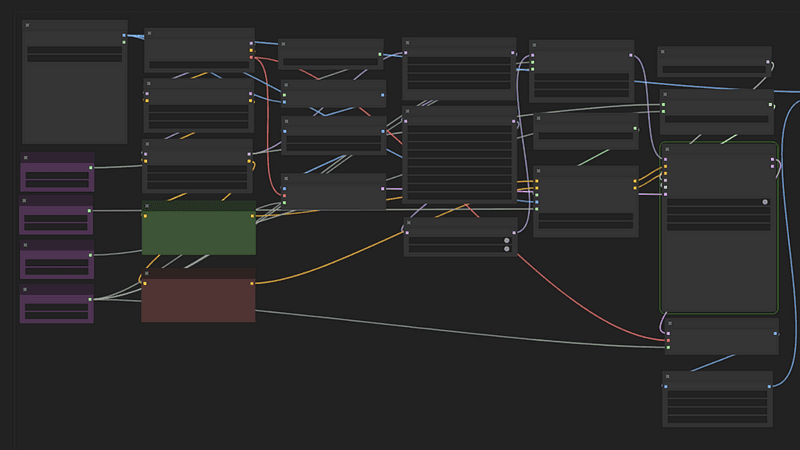
Task: Click the collapse dot on the bottom-right node
Action: [667, 377]
